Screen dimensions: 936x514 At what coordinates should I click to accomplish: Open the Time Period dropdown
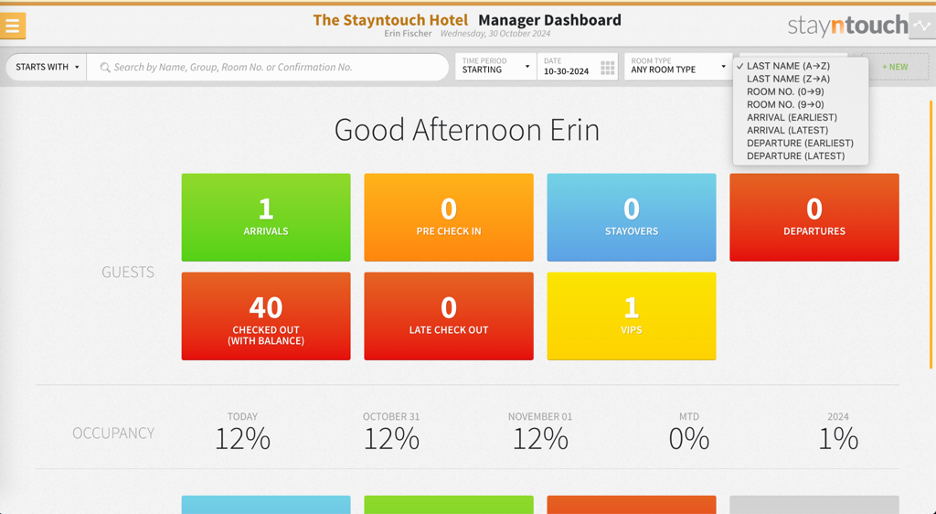point(495,66)
